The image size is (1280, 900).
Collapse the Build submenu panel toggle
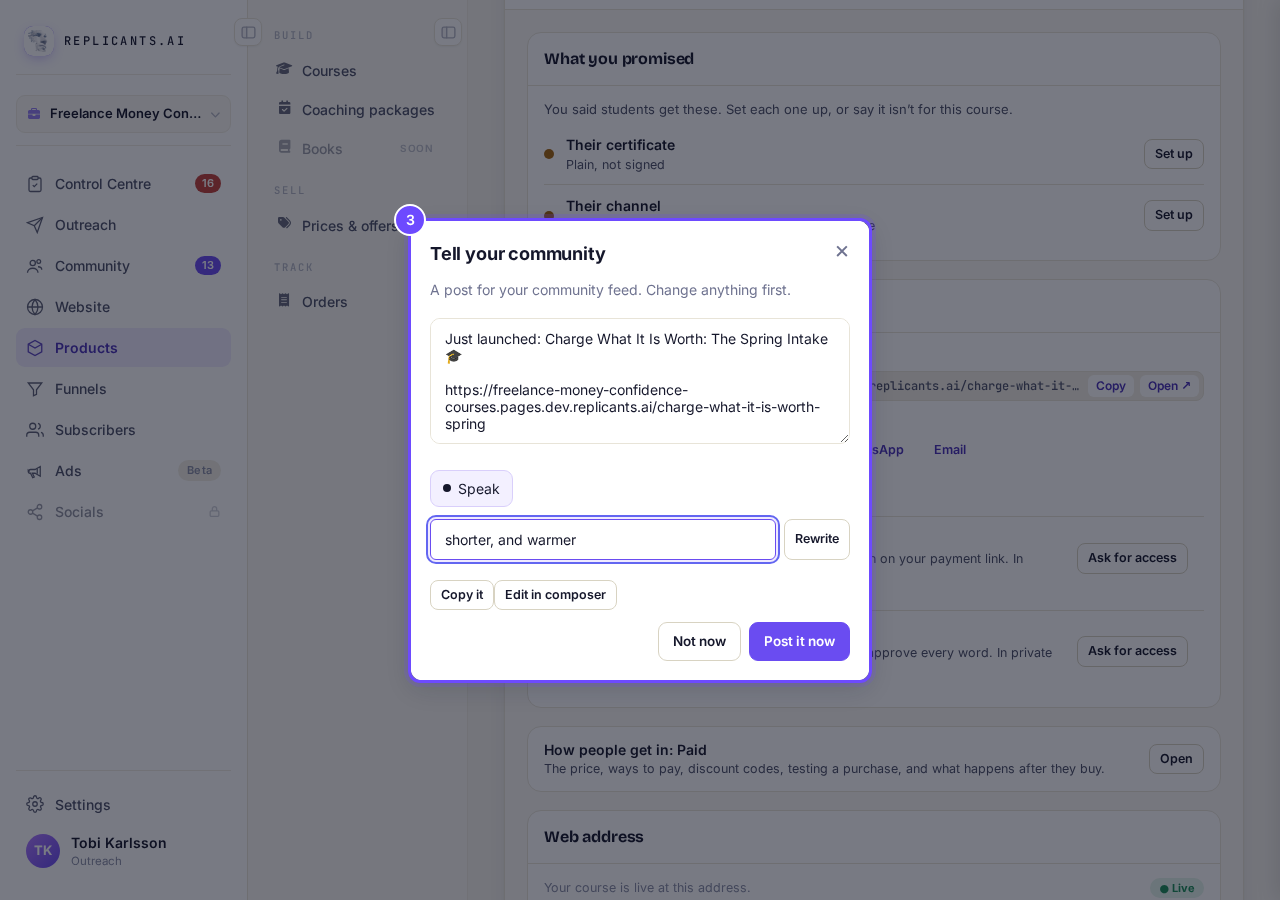pos(448,32)
